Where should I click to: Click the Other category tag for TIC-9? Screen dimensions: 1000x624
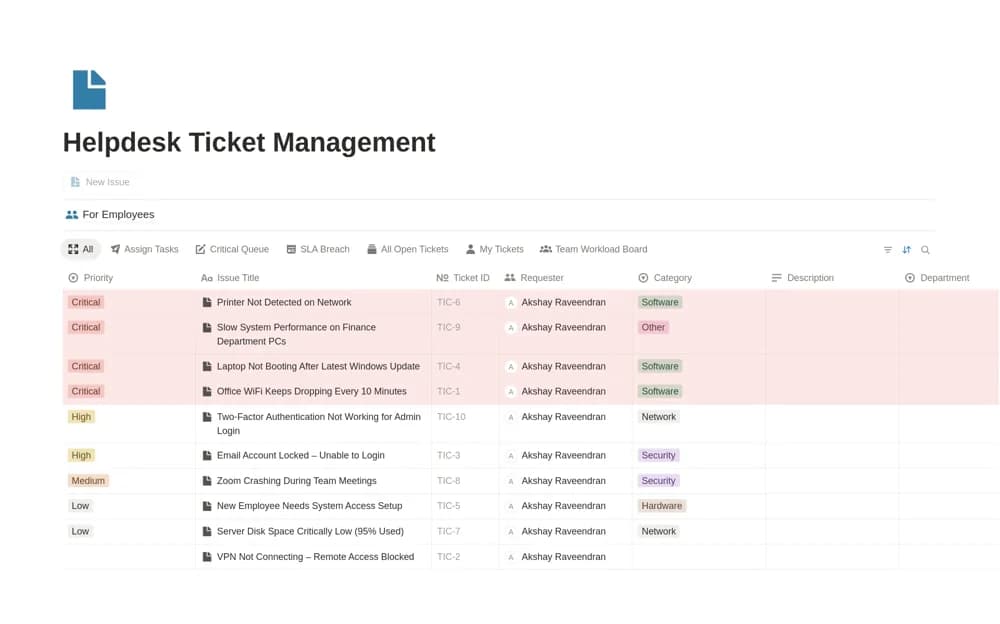653,327
